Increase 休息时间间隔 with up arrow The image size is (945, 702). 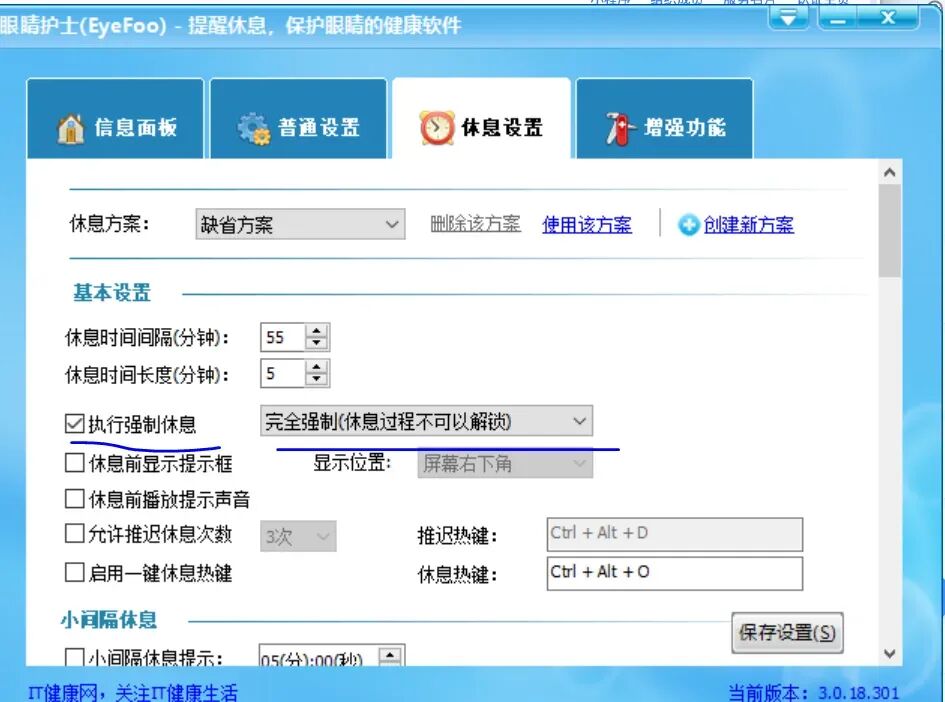(317, 331)
